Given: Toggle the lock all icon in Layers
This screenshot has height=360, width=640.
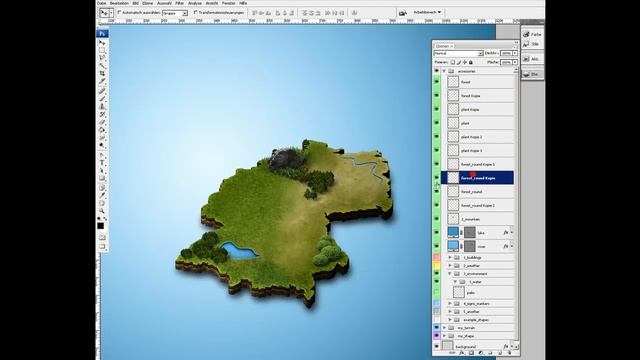Looking at the screenshot, I should click(x=471, y=62).
